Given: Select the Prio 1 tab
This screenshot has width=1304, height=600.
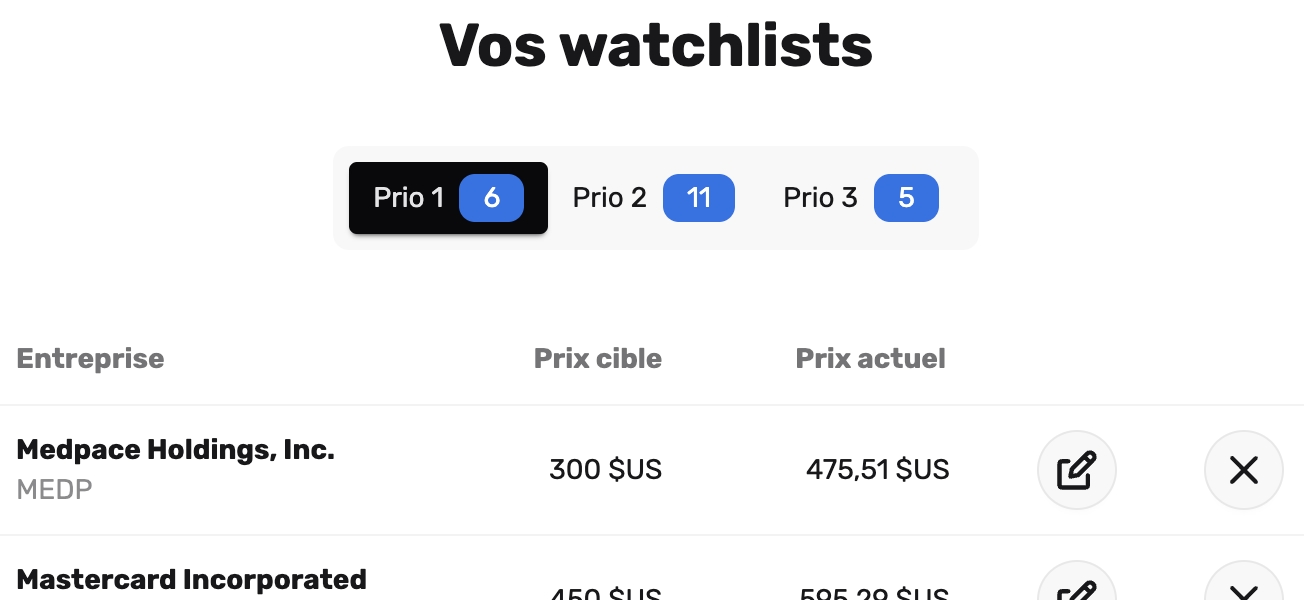Looking at the screenshot, I should coord(409,198).
